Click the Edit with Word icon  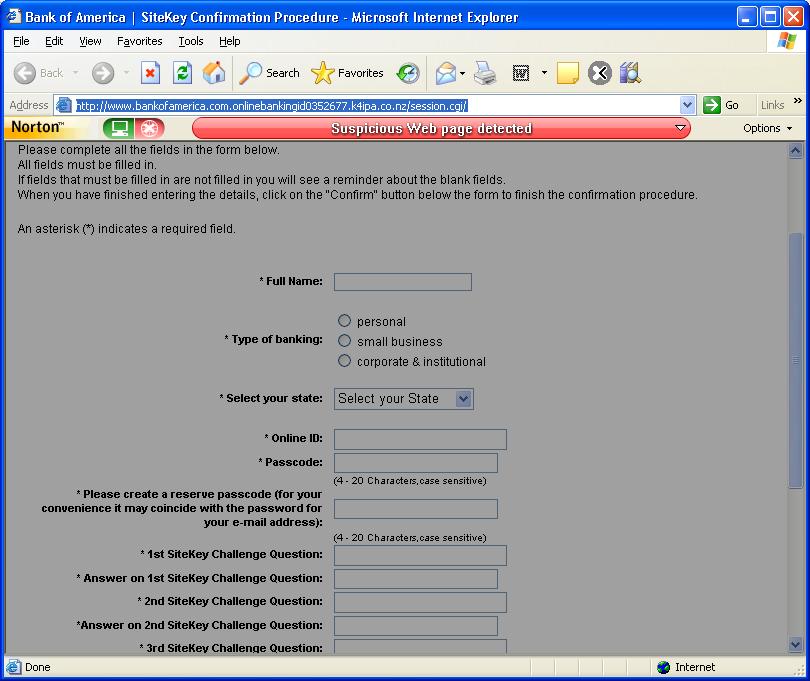(x=521, y=73)
